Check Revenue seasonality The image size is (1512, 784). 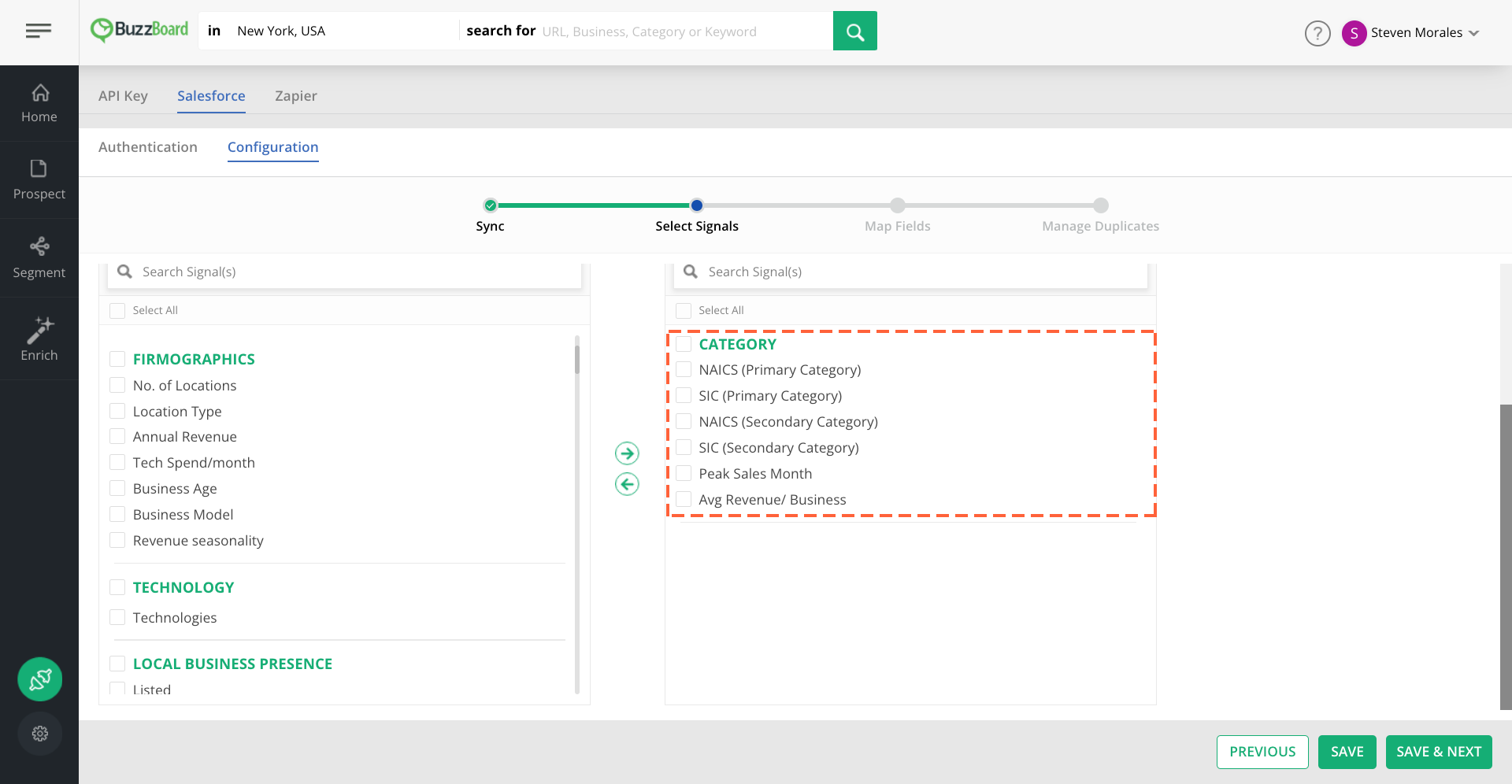click(x=117, y=540)
